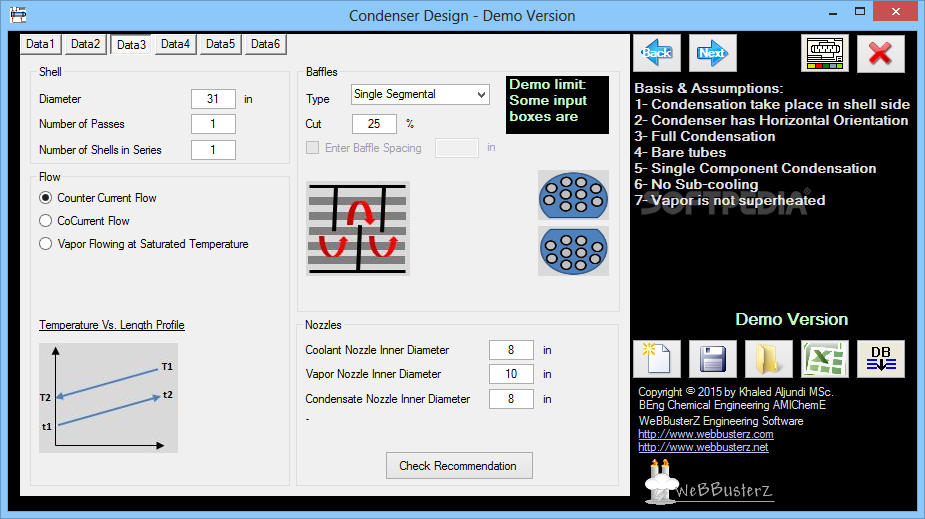Select the Data3 tab
Viewport: 925px width, 519px height.
coord(131,44)
